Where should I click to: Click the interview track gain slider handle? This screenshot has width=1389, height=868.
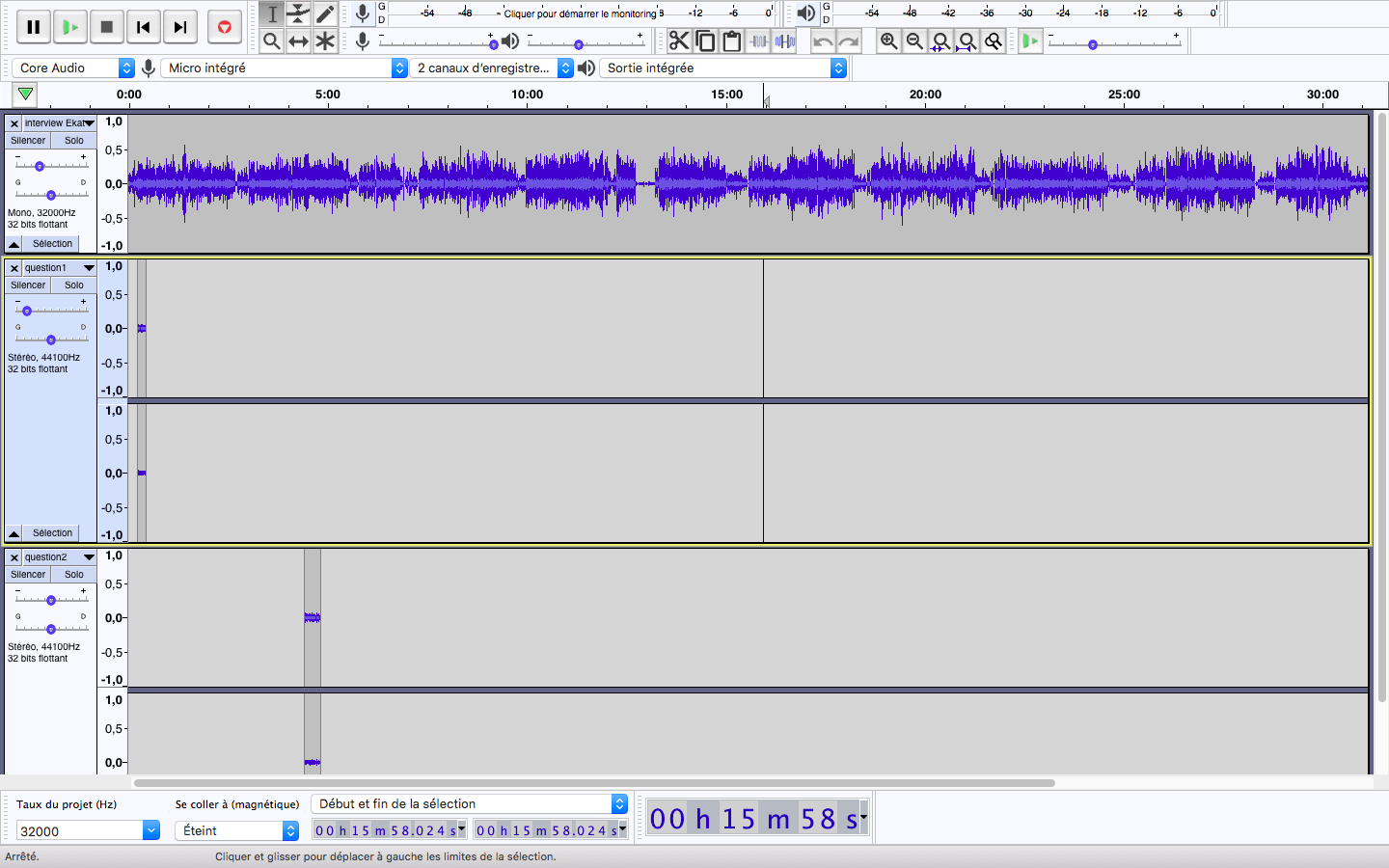(x=40, y=166)
